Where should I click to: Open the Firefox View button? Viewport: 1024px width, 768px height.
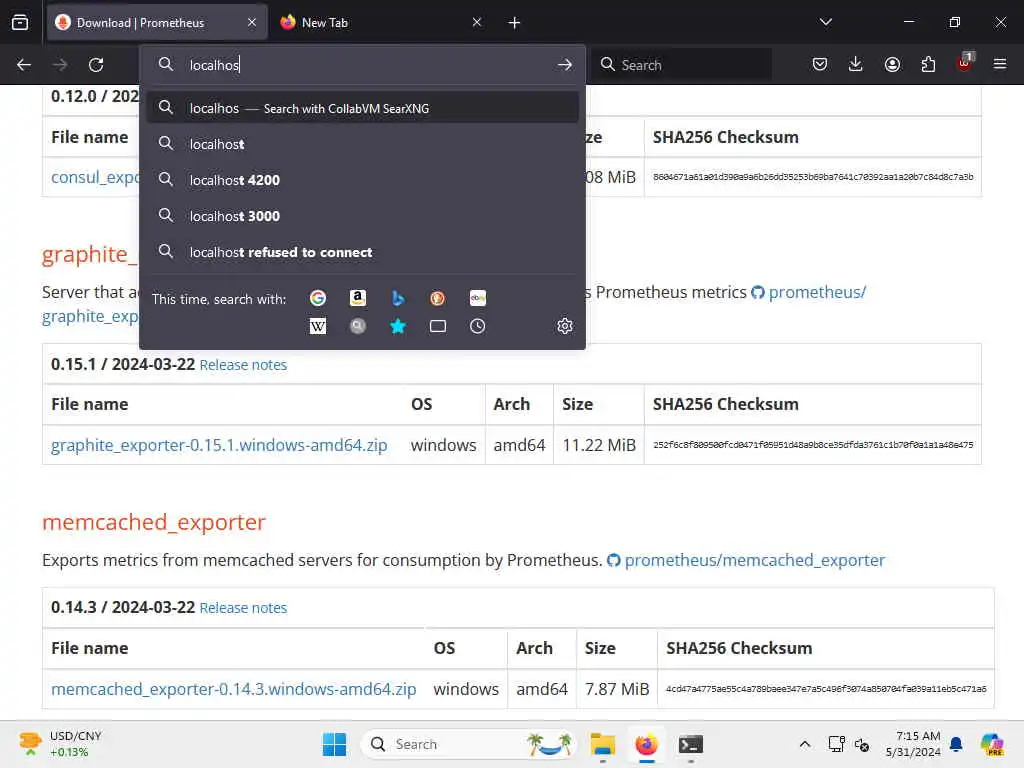[20, 22]
